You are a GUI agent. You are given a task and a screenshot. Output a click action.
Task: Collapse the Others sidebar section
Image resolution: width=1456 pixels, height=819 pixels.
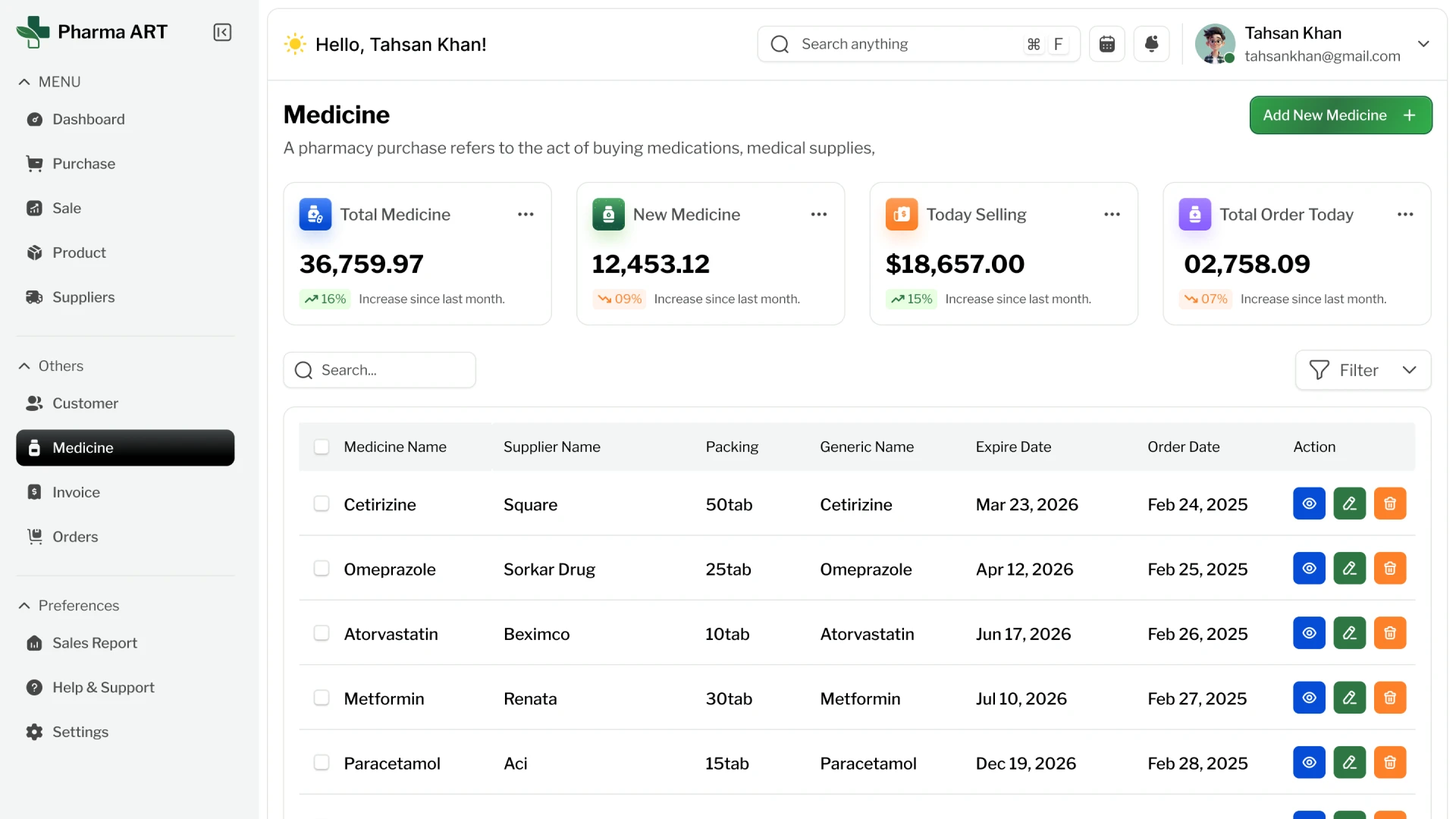(24, 366)
